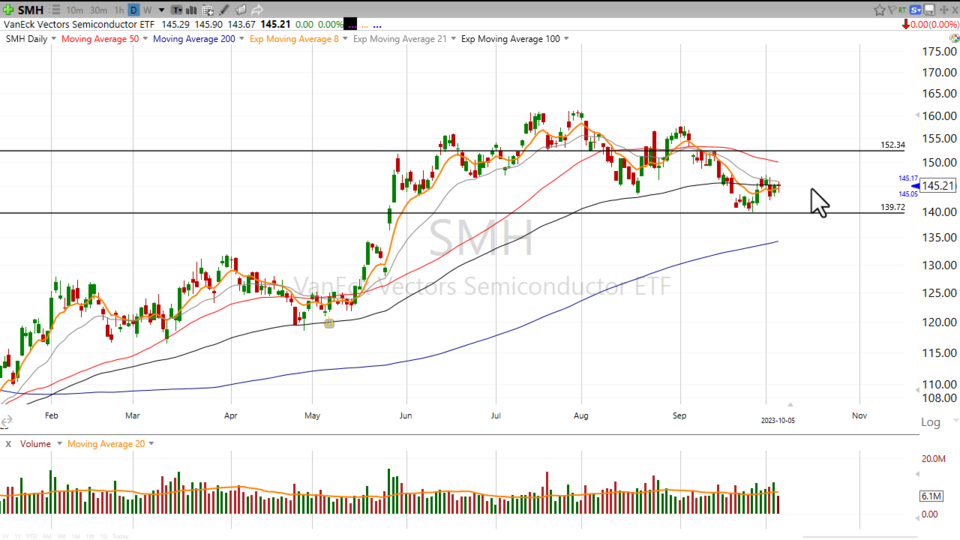Switch to the 30m timeframe
The image size is (960, 540).
point(99,10)
